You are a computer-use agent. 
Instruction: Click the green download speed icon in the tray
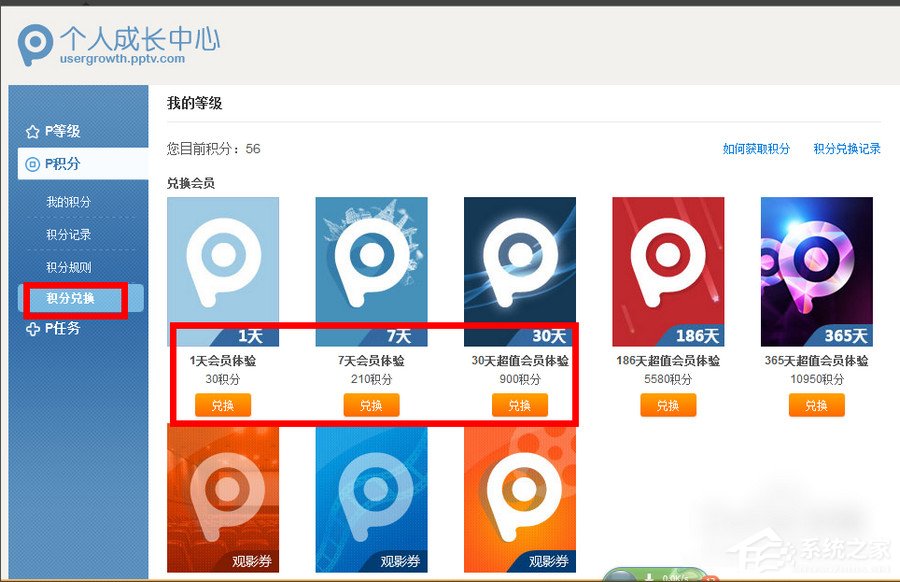(649, 578)
